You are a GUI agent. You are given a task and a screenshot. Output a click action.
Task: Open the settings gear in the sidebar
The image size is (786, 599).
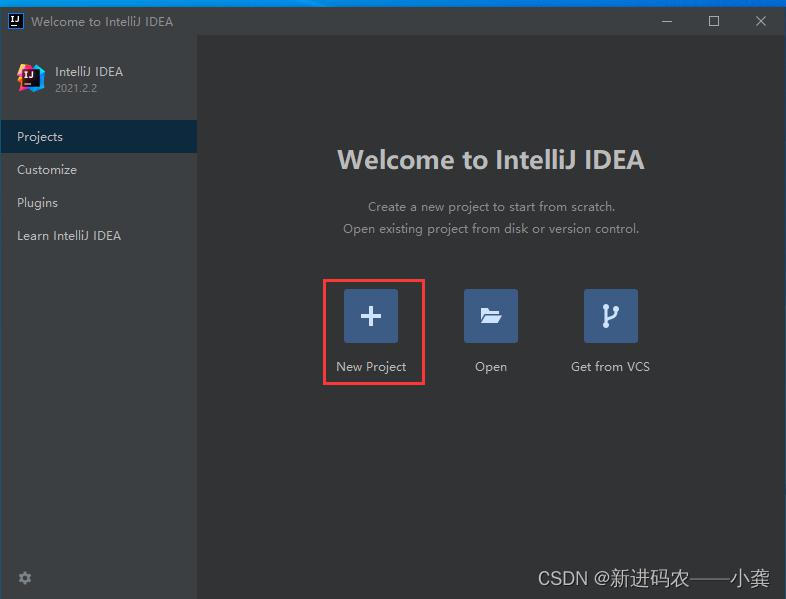coord(25,577)
